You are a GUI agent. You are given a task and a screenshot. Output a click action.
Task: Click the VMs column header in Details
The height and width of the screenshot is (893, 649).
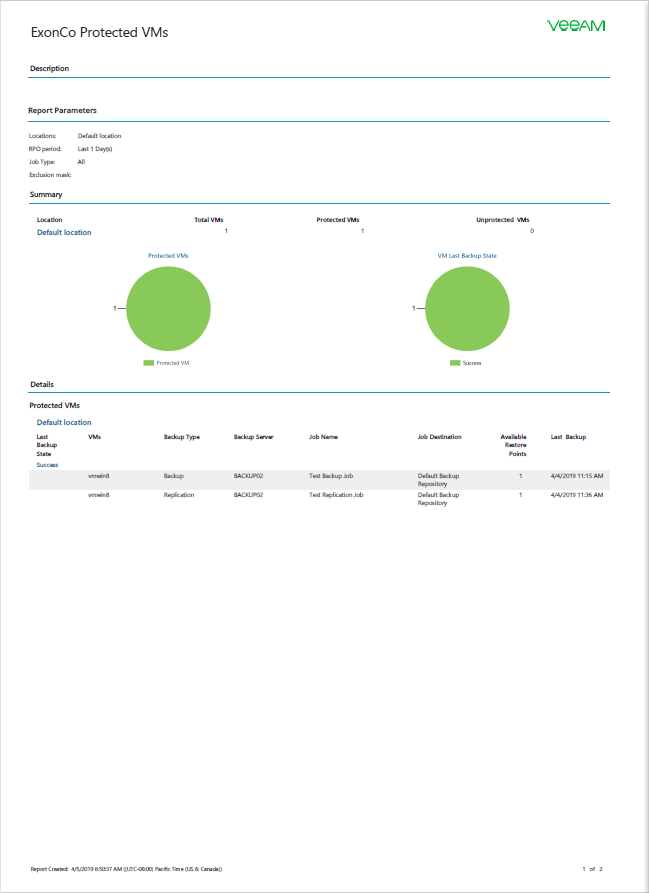(95, 437)
